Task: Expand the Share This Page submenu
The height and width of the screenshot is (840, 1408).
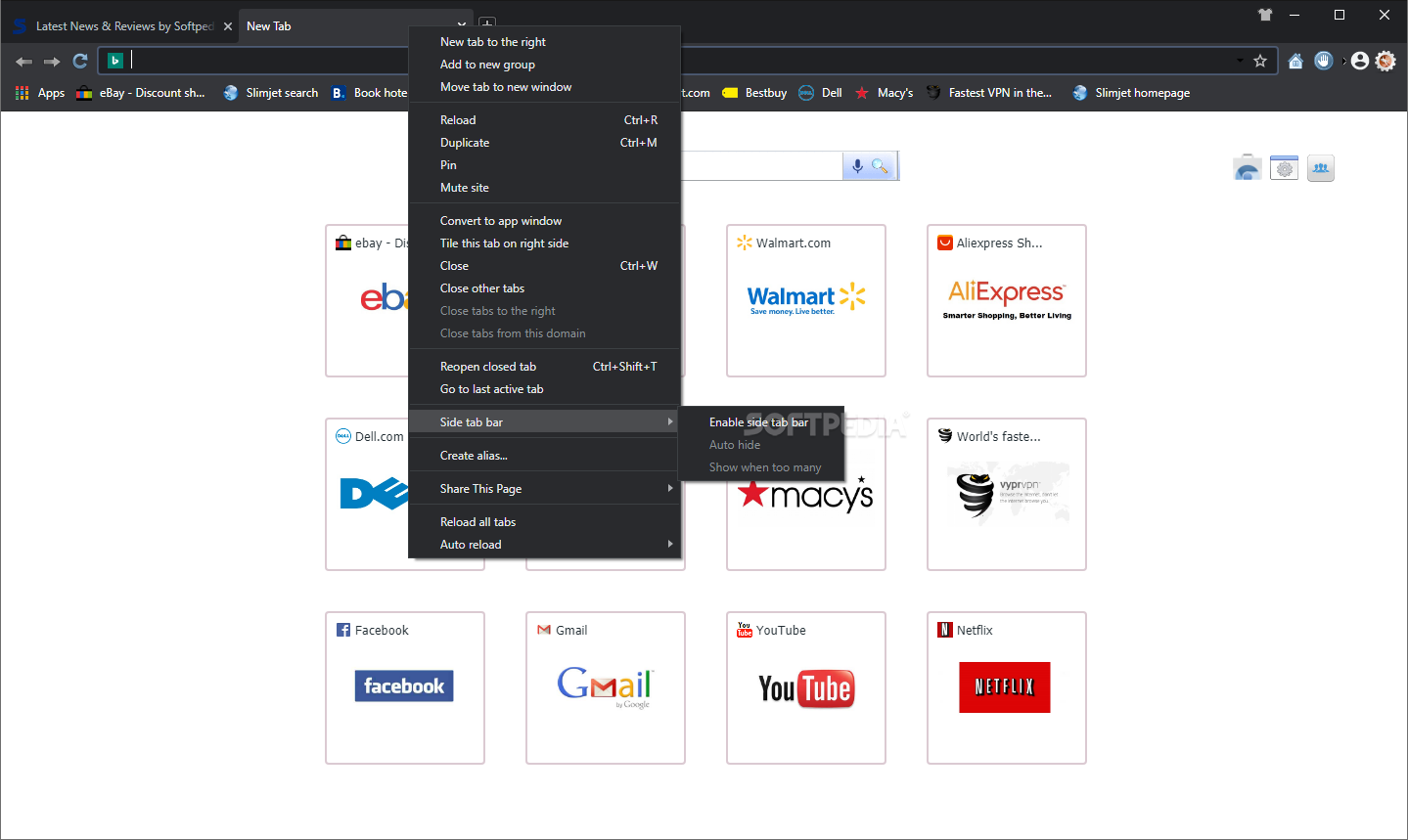Action: pyautogui.click(x=544, y=489)
